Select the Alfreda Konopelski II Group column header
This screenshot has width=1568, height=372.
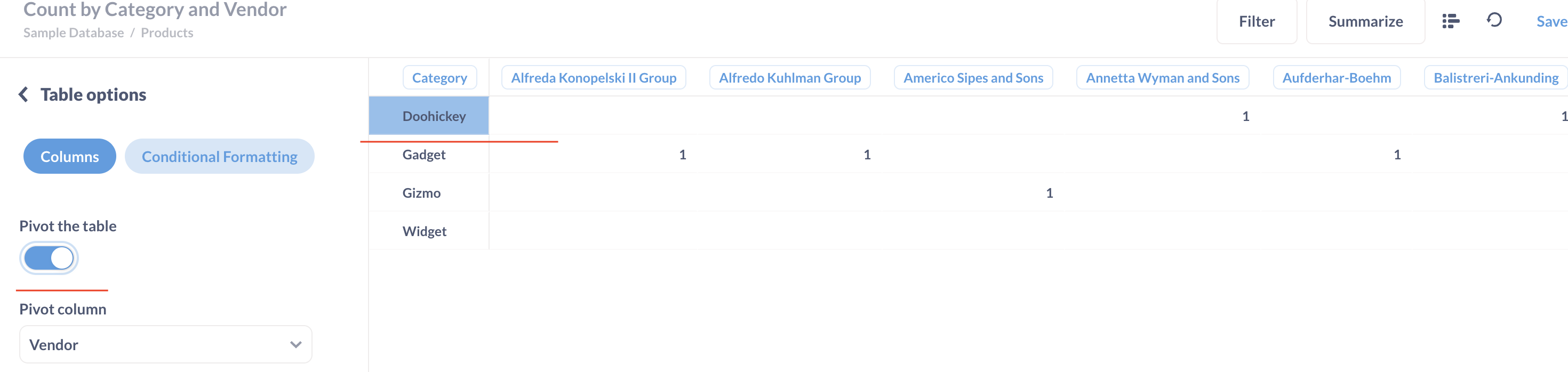tap(594, 77)
